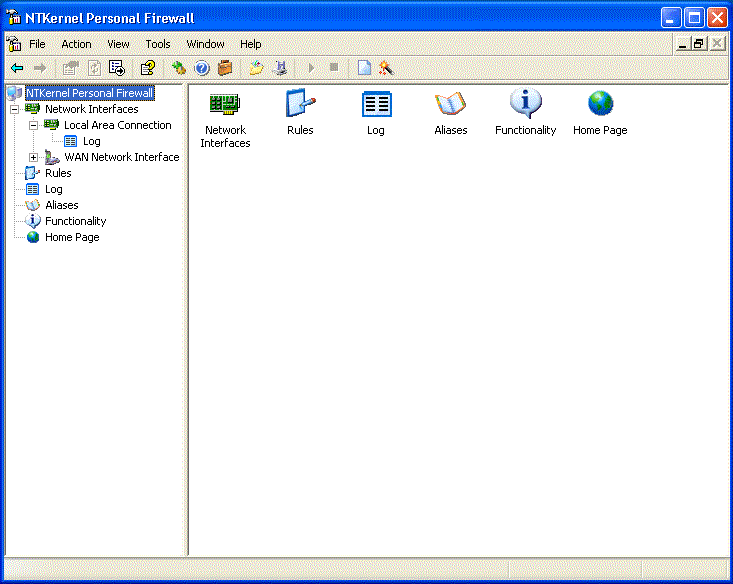The image size is (733, 584).
Task: Select top-level Log in the left tree
Action: pyautogui.click(x=54, y=189)
